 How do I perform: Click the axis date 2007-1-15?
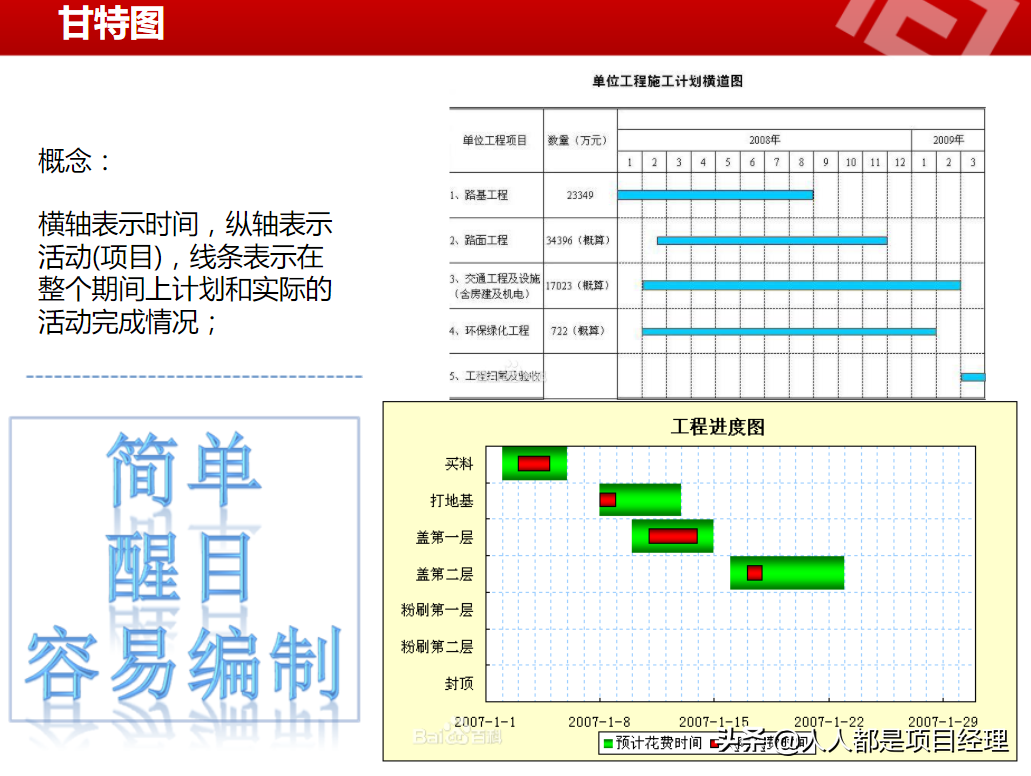click(x=713, y=721)
